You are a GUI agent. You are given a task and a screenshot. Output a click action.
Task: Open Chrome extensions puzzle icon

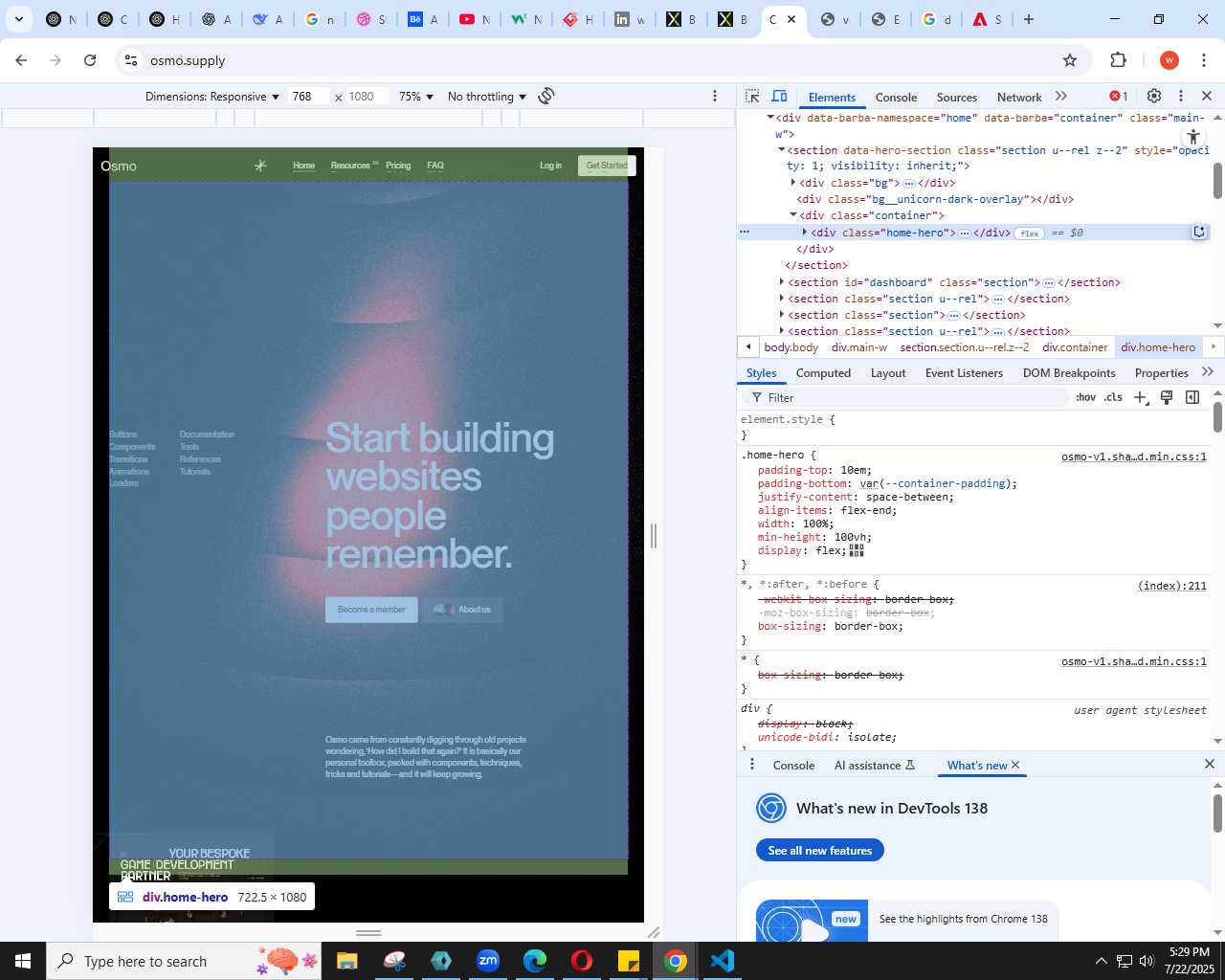pos(1119,60)
